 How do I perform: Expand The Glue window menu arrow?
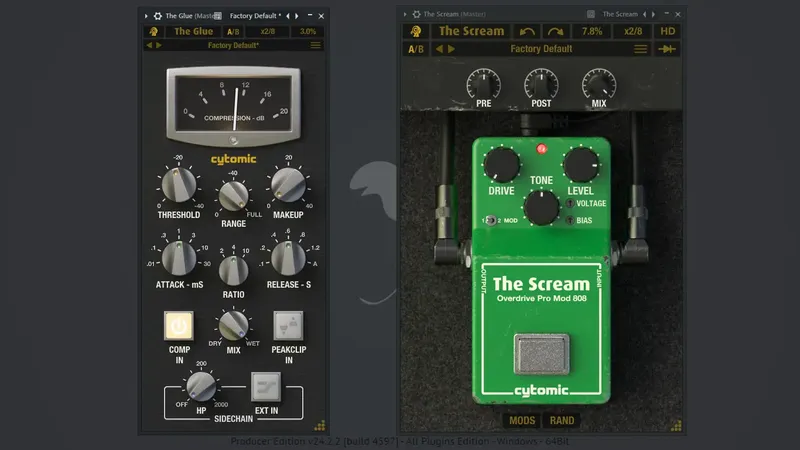[x=146, y=16]
